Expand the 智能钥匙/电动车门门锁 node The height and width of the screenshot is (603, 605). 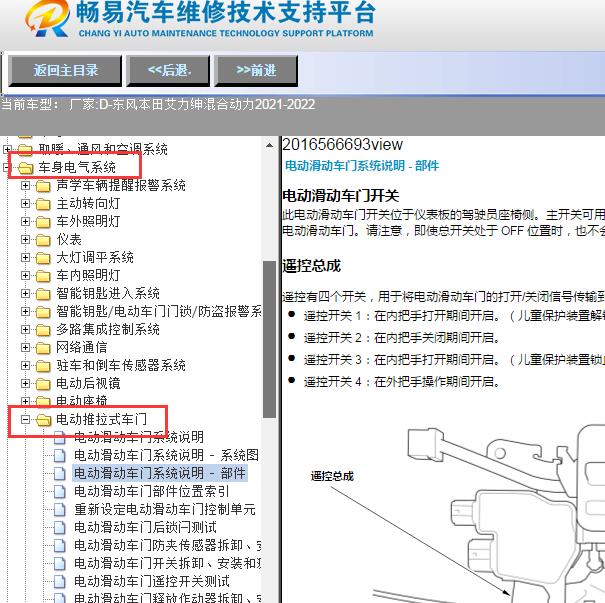click(x=25, y=311)
